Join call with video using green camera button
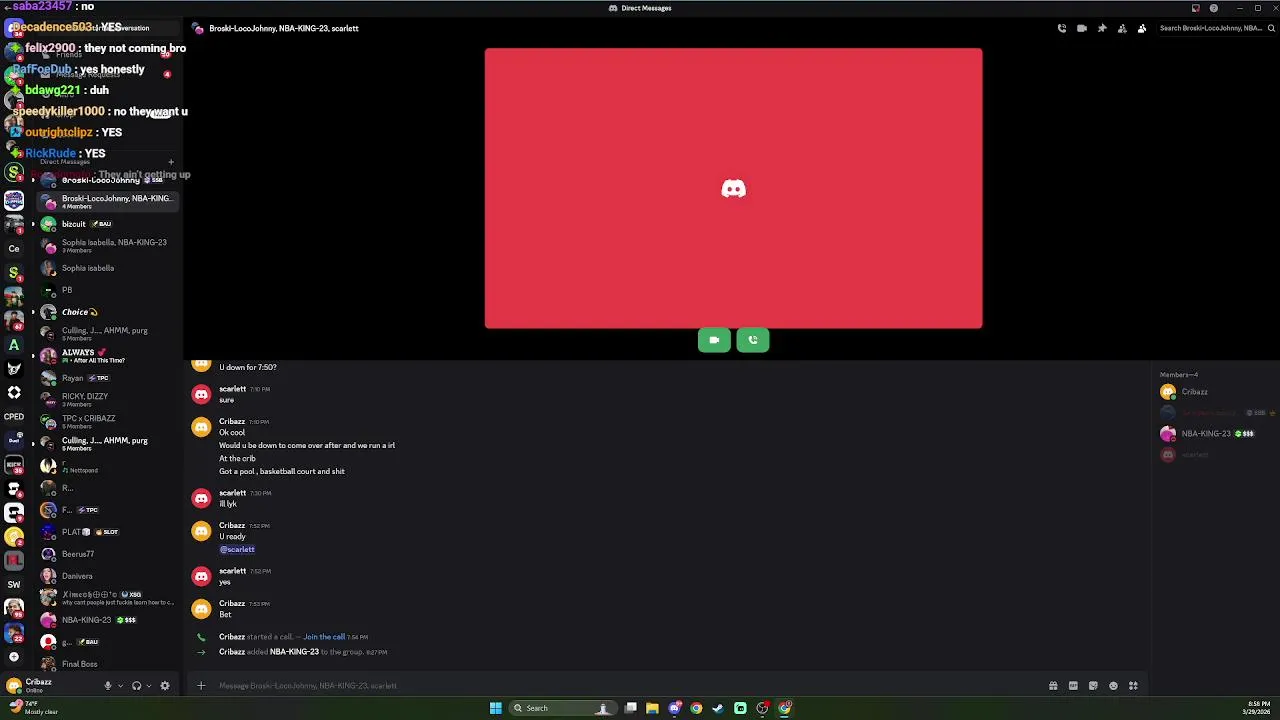This screenshot has width=1280, height=720. 714,340
